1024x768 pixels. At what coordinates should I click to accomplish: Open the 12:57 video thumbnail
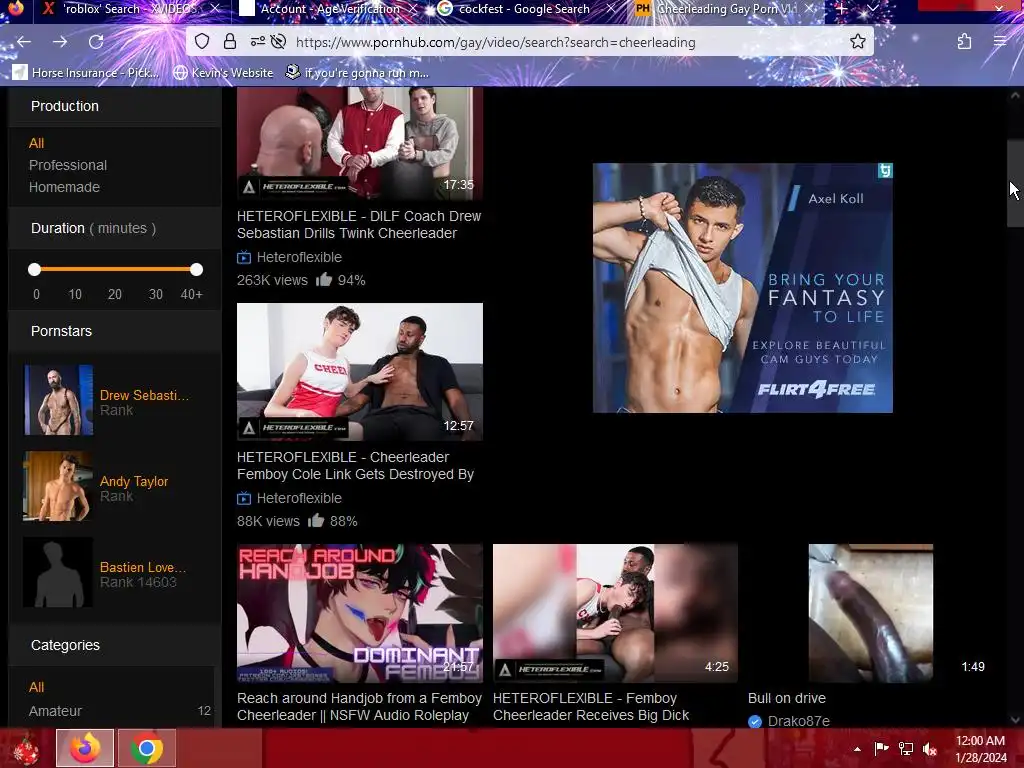(x=360, y=372)
